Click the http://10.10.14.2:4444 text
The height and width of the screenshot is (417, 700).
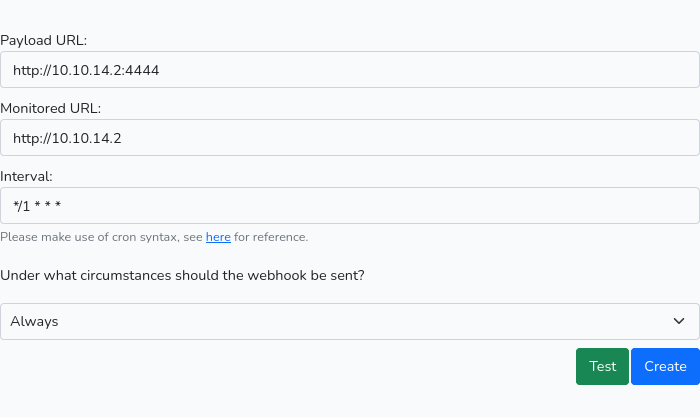(x=86, y=70)
